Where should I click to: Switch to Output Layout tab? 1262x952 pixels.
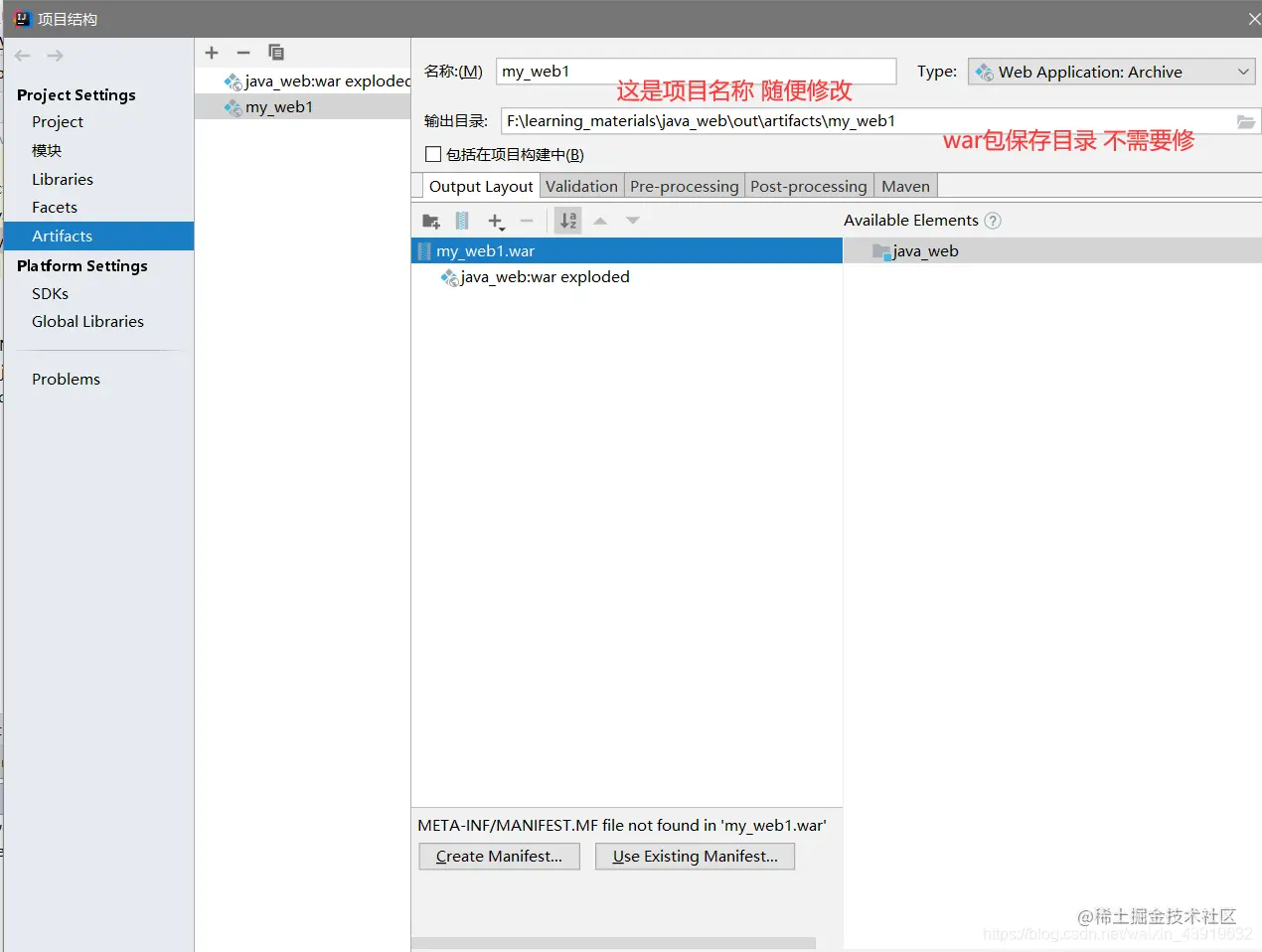pos(481,187)
